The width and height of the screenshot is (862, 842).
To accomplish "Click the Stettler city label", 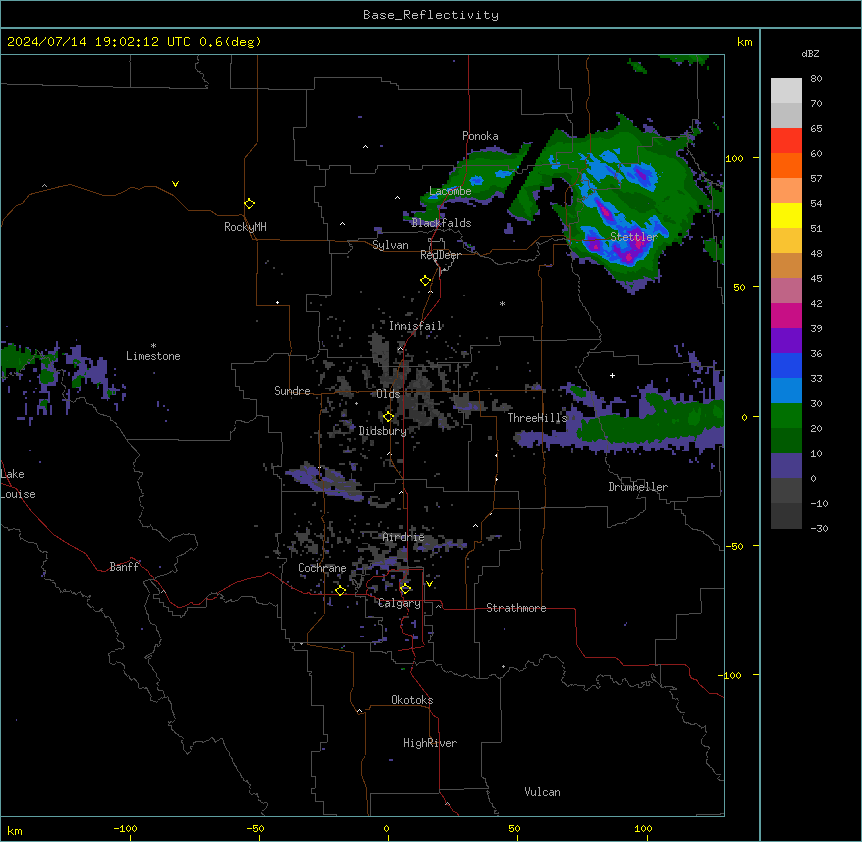I will pyautogui.click(x=634, y=237).
